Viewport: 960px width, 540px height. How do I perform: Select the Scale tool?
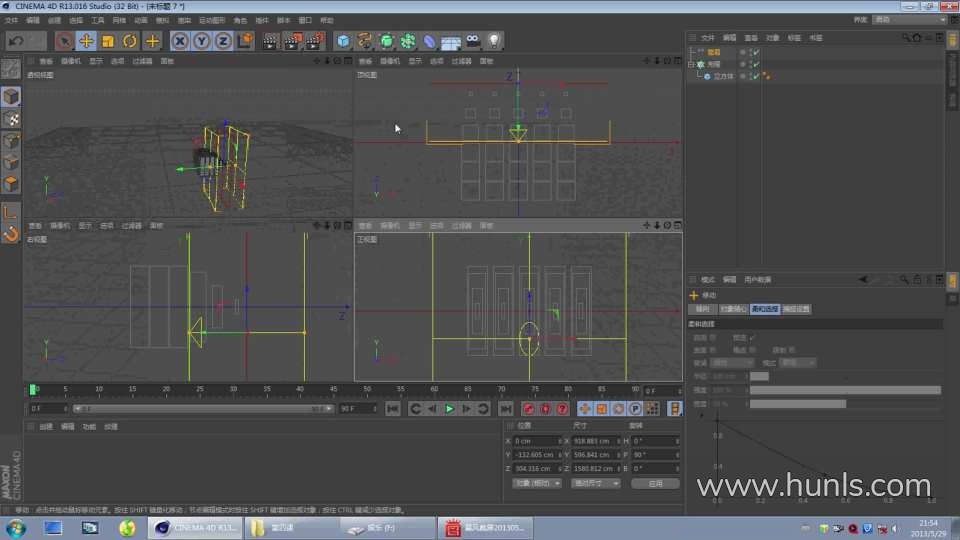coord(108,41)
